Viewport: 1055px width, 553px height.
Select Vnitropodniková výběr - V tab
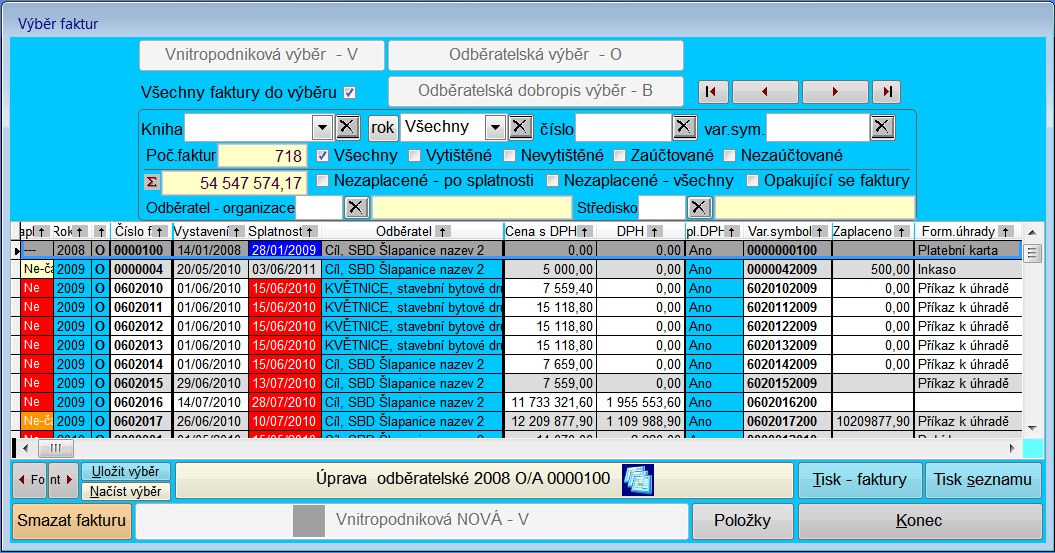[x=262, y=56]
